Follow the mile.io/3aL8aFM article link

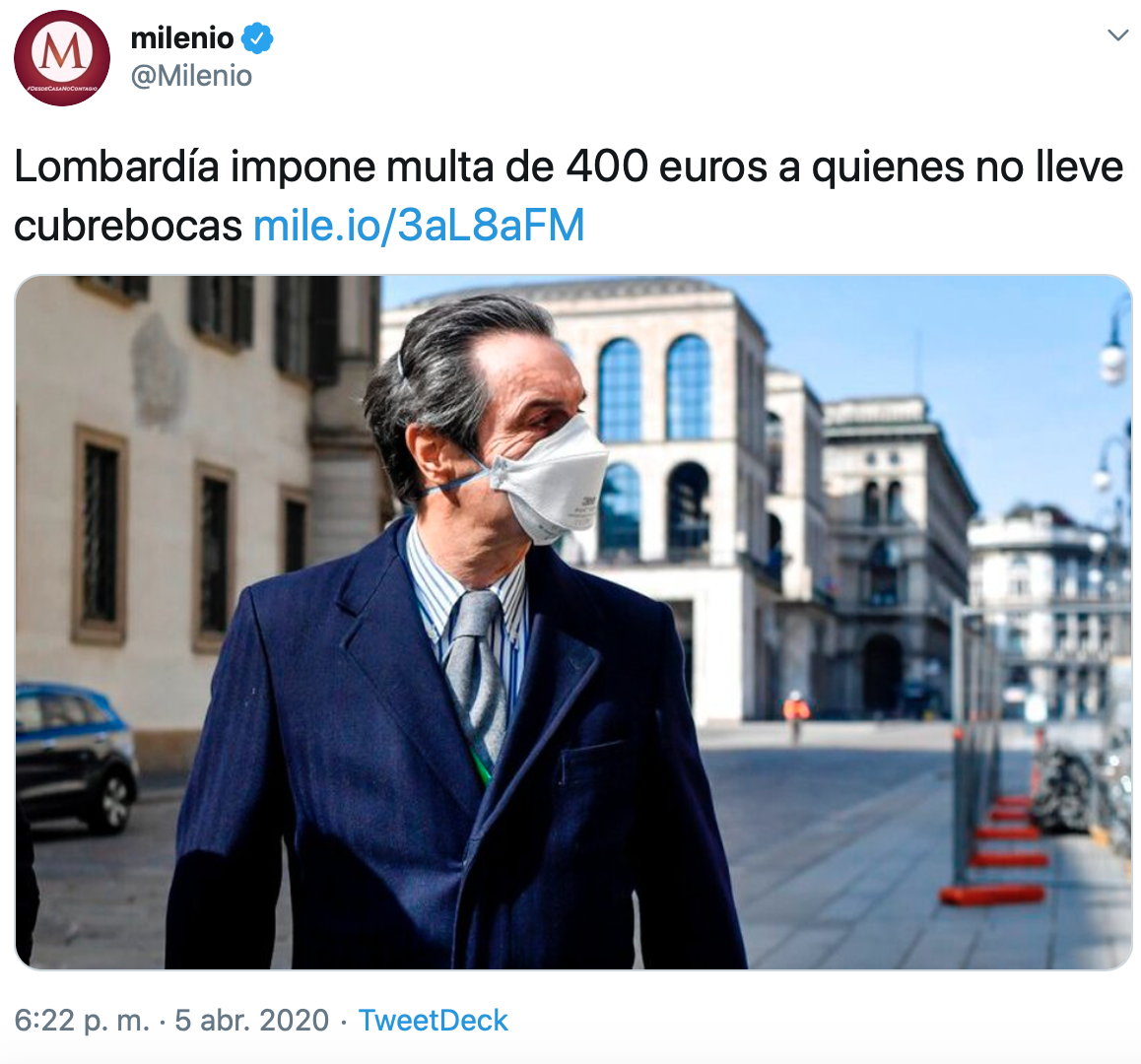(419, 225)
